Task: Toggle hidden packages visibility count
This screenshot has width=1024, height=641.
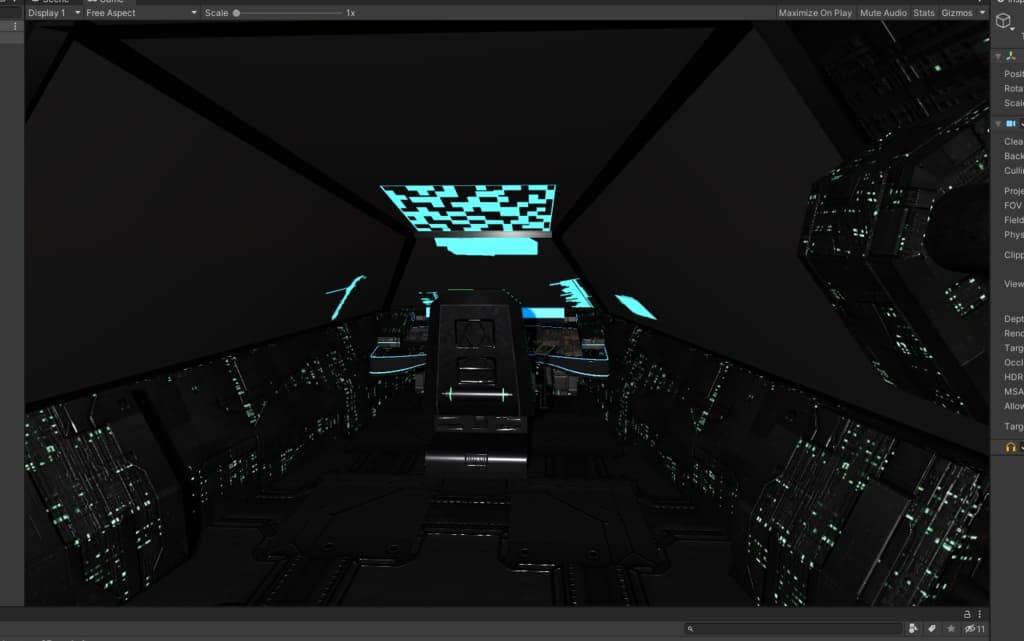Action: point(975,629)
